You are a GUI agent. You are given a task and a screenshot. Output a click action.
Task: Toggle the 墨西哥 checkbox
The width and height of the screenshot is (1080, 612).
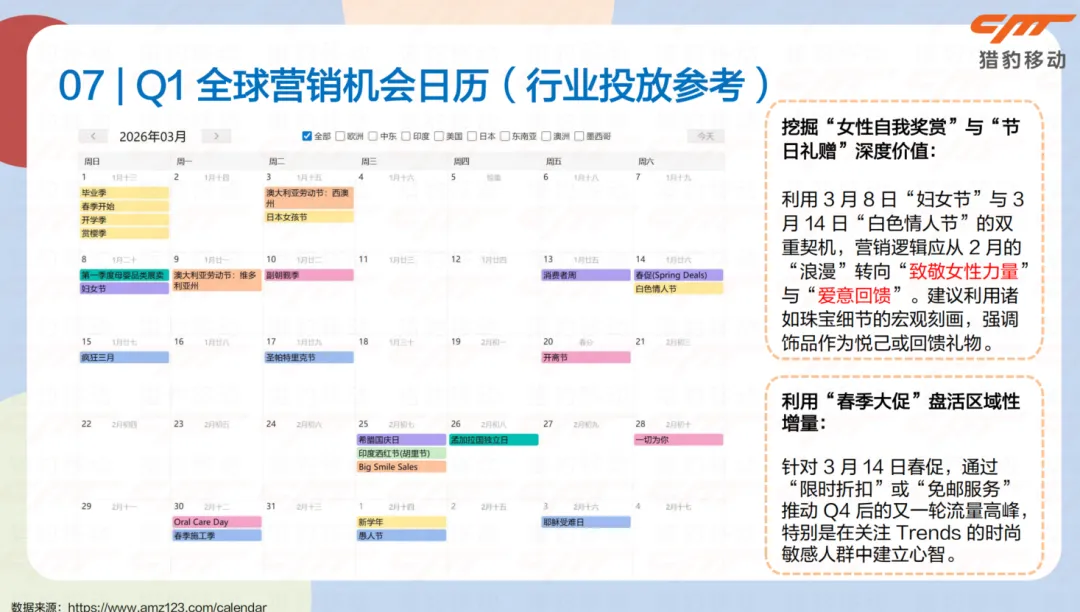579,136
